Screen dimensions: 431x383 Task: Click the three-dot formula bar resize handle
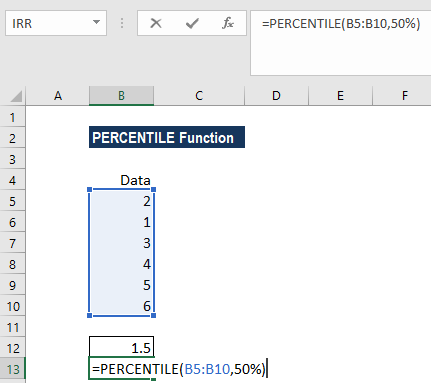point(122,23)
